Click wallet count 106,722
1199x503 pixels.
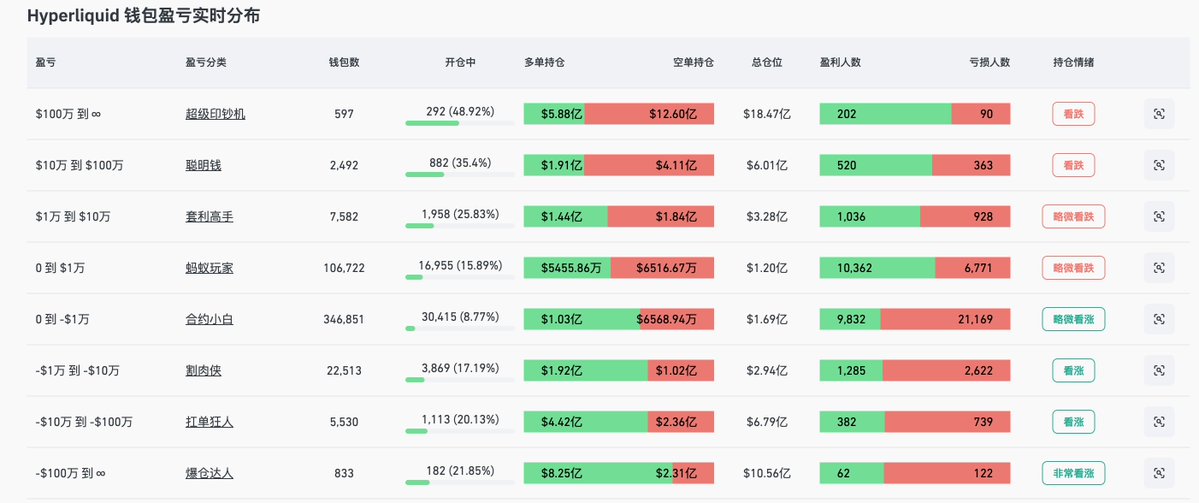tap(344, 268)
